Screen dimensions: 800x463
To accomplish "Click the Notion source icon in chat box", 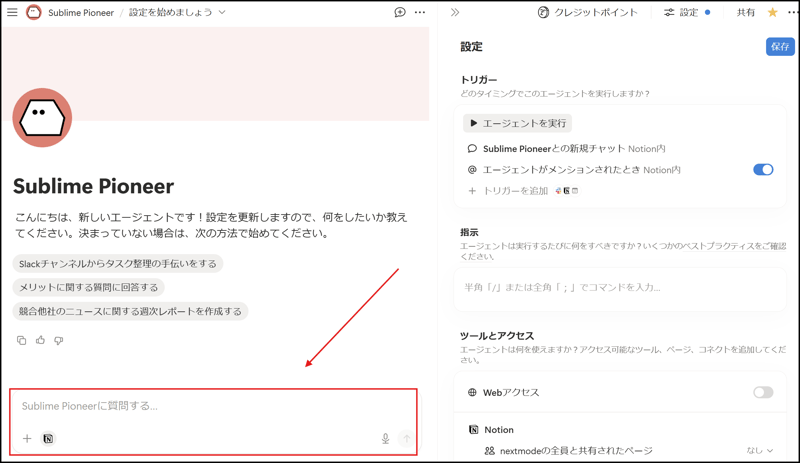I will click(x=48, y=438).
